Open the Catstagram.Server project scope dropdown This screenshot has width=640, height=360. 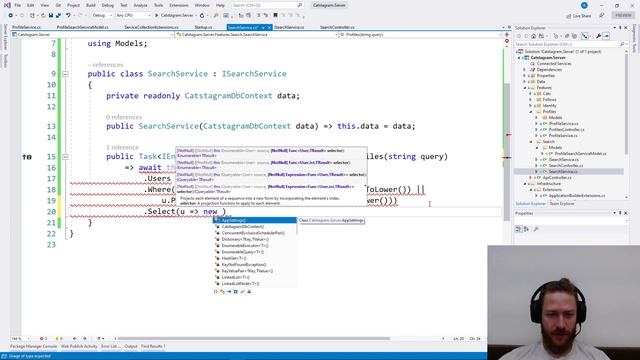point(93,35)
